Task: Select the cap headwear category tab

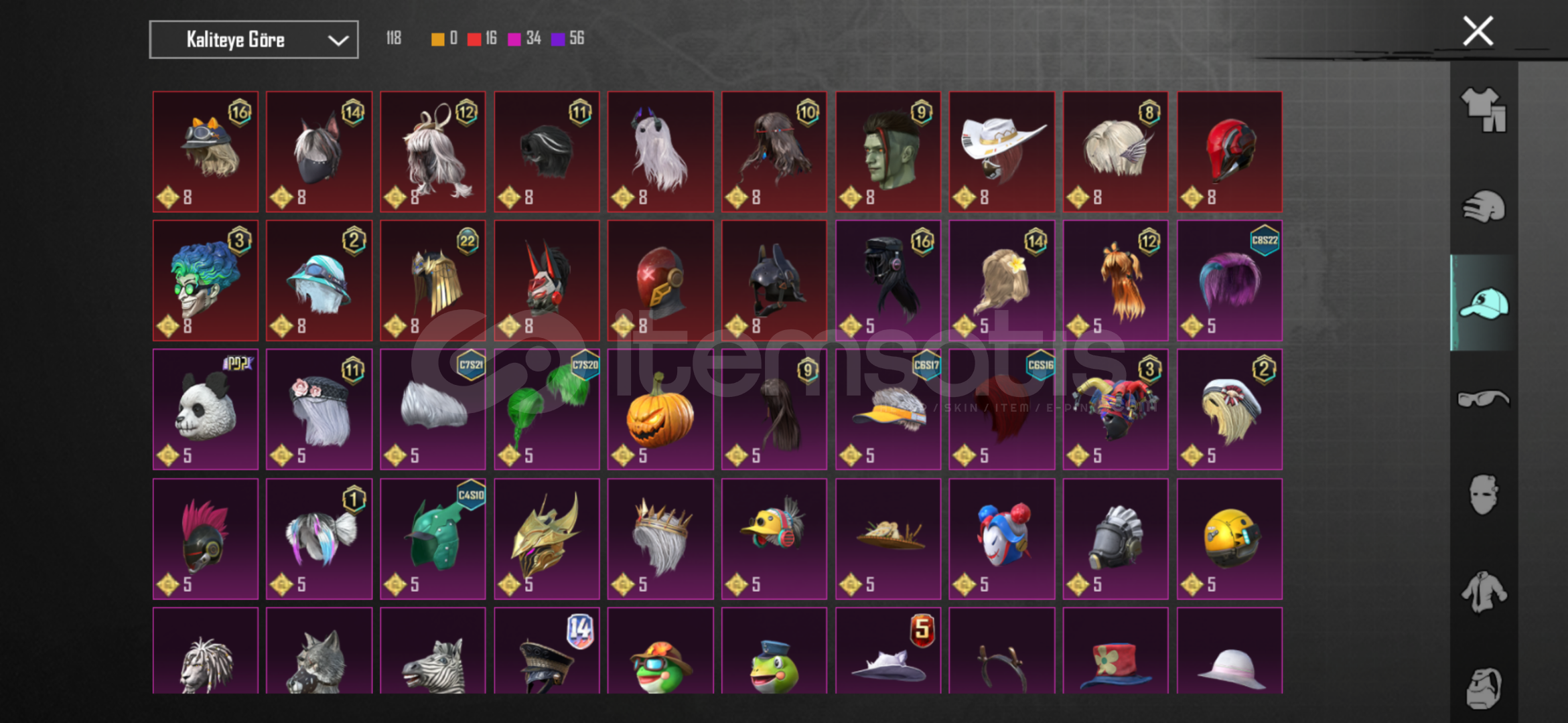Action: click(x=1484, y=303)
